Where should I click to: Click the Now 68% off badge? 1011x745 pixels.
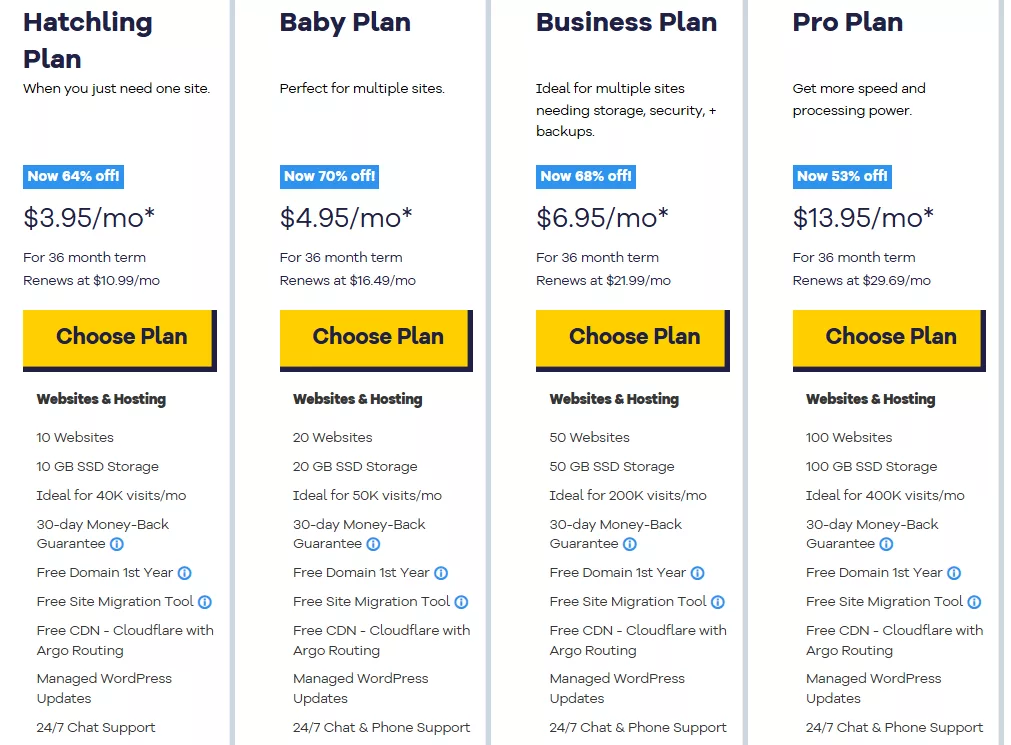(x=585, y=176)
